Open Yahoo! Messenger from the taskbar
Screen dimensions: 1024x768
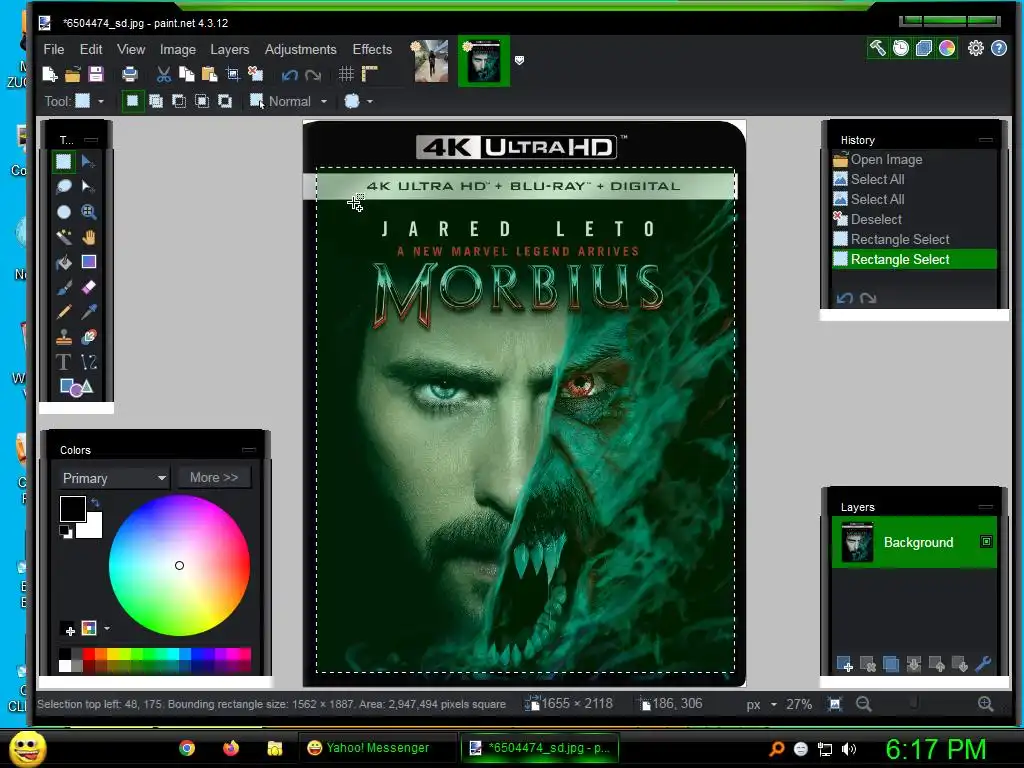(377, 748)
